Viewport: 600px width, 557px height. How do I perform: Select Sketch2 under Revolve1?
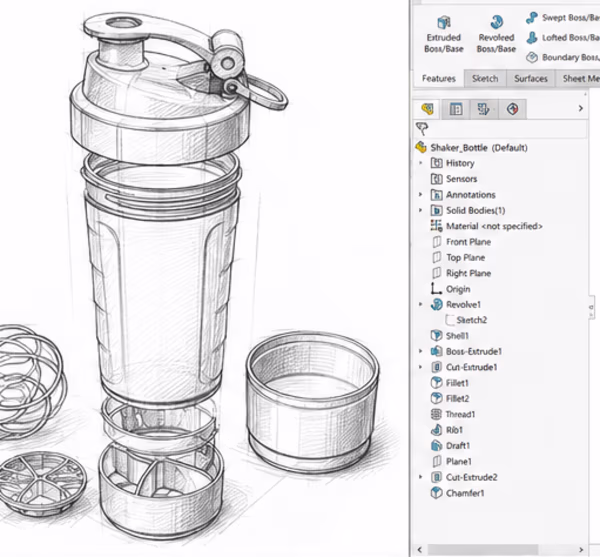click(471, 320)
